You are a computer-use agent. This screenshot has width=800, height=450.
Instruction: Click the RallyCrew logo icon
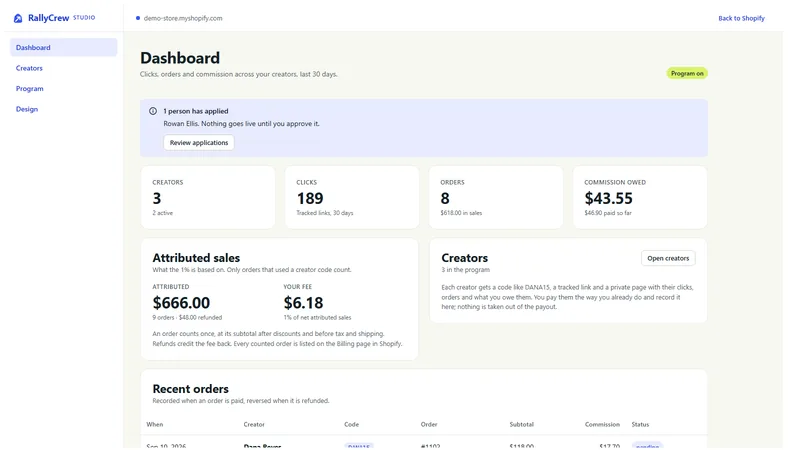coord(18,18)
